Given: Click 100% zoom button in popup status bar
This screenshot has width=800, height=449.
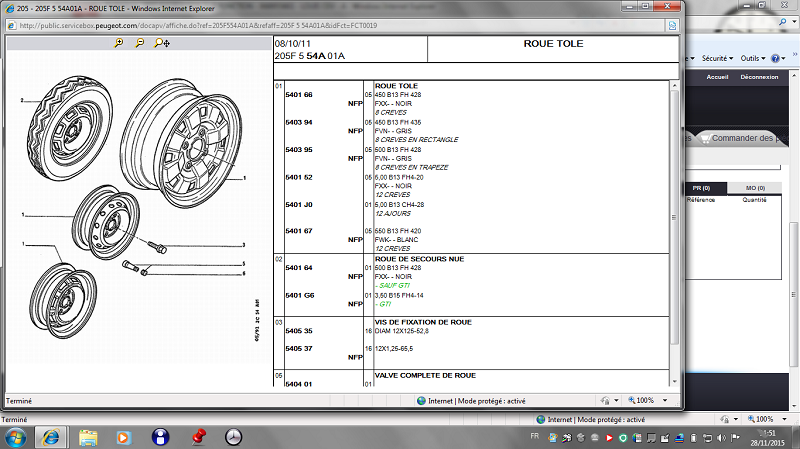Looking at the screenshot, I should pyautogui.click(x=641, y=401).
